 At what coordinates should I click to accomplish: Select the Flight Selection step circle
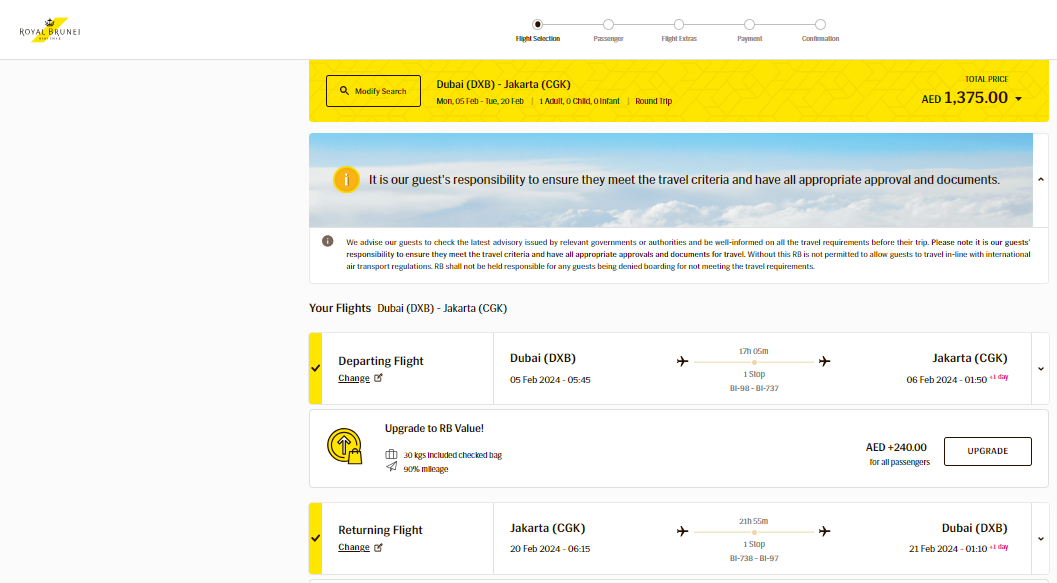(537, 24)
